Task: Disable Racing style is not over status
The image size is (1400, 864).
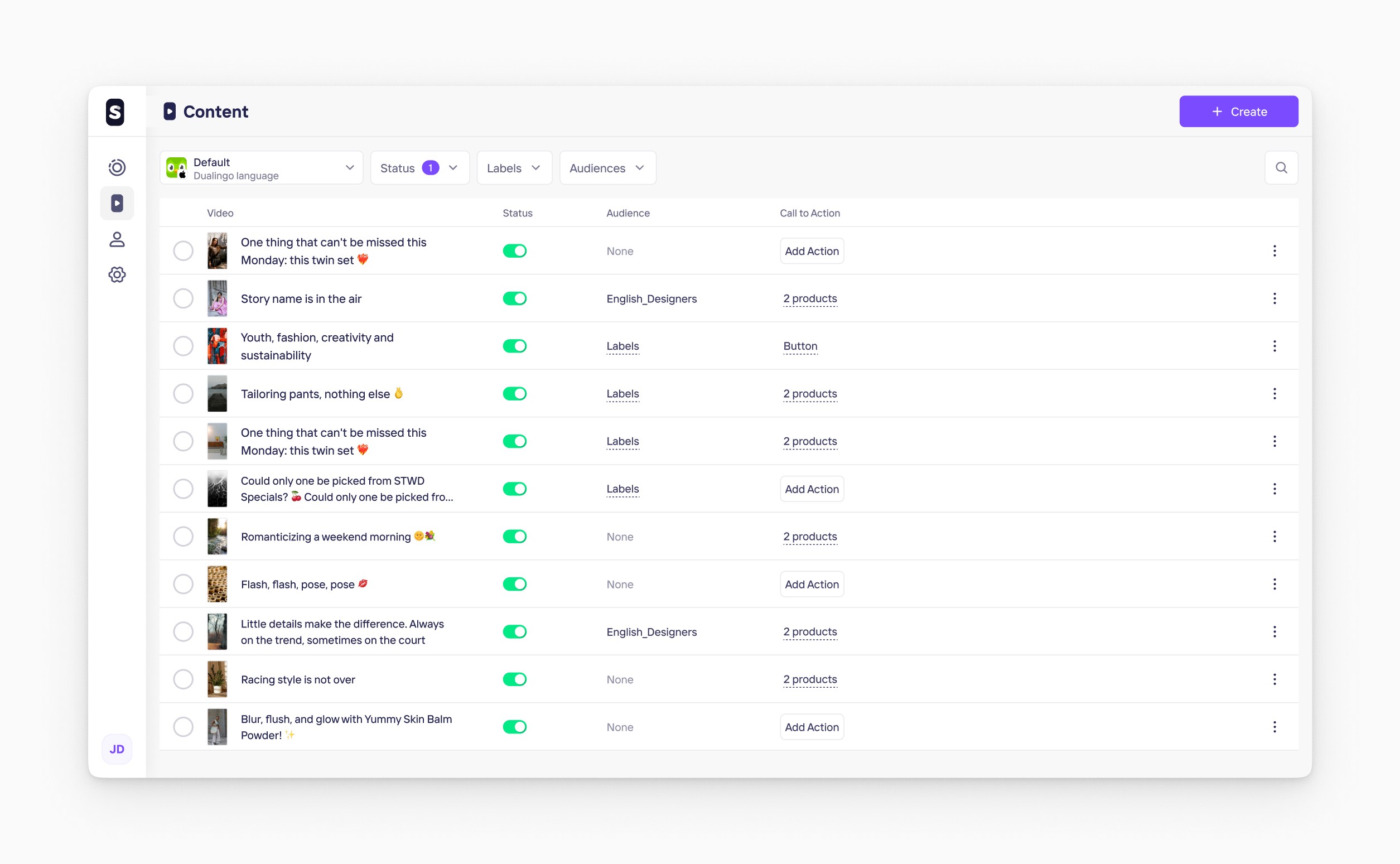Action: [514, 679]
